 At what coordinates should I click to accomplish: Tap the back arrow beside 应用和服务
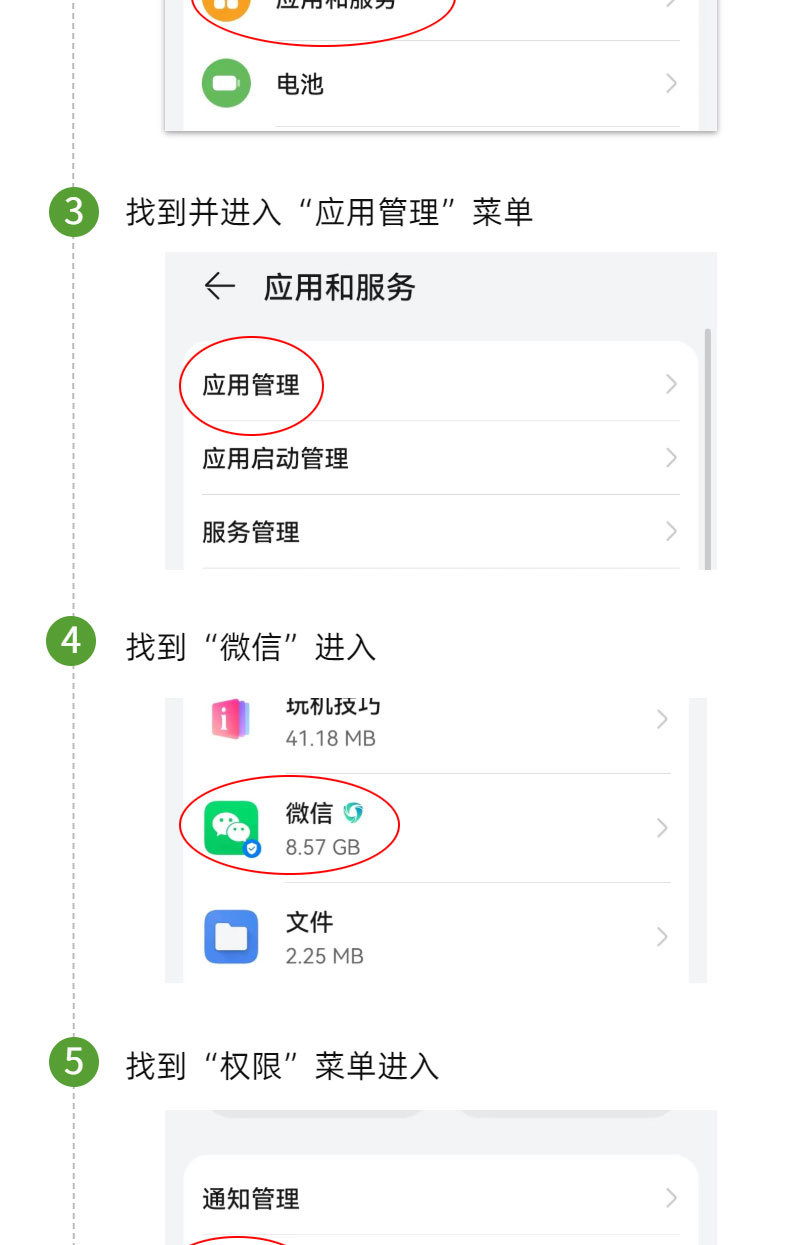coord(219,287)
